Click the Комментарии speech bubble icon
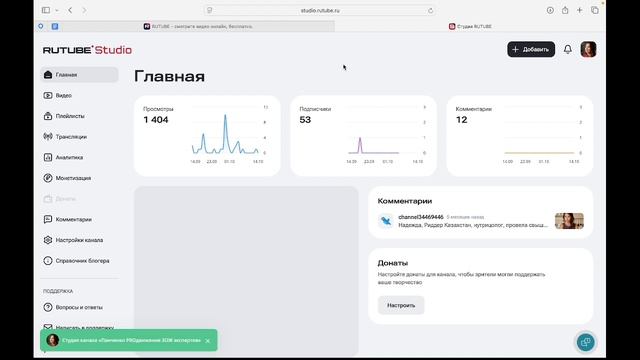 click(48, 219)
